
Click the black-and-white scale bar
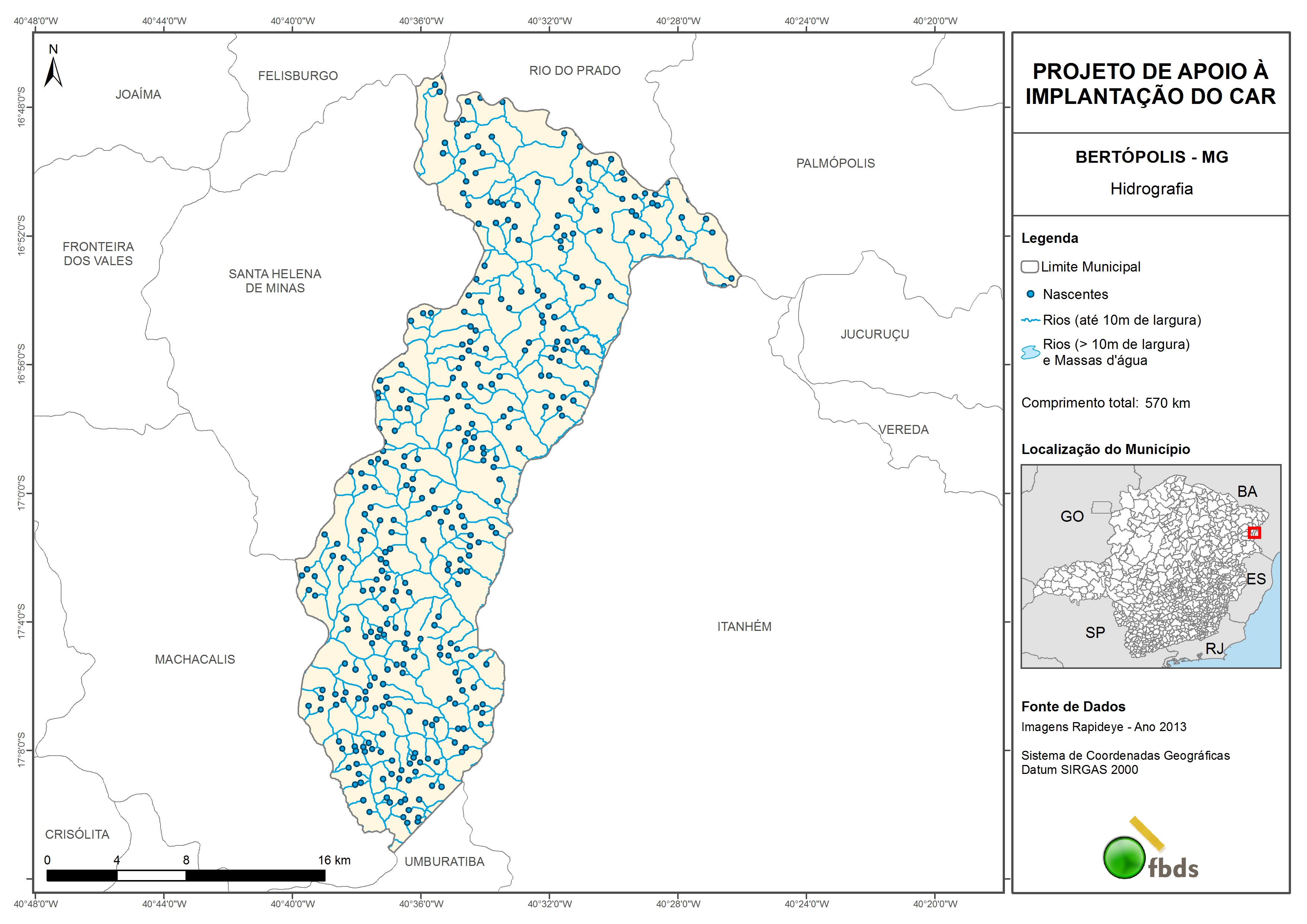[185, 876]
